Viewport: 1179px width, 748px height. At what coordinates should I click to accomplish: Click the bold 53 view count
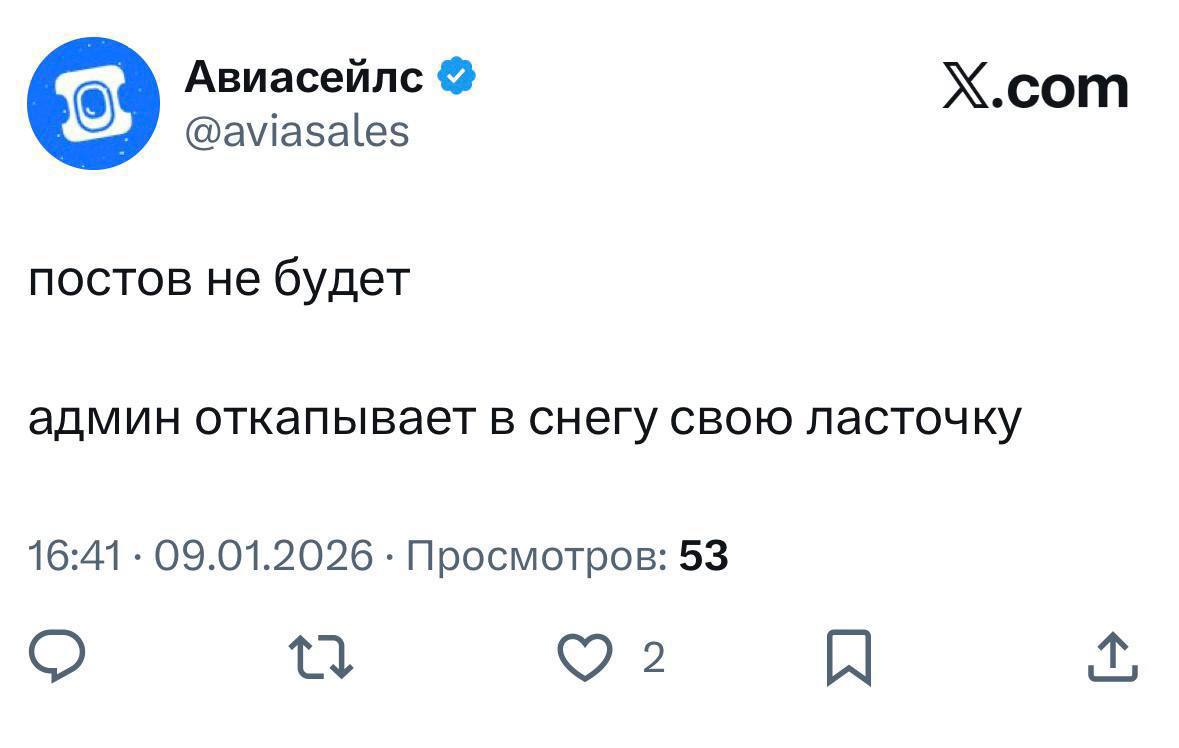click(704, 555)
